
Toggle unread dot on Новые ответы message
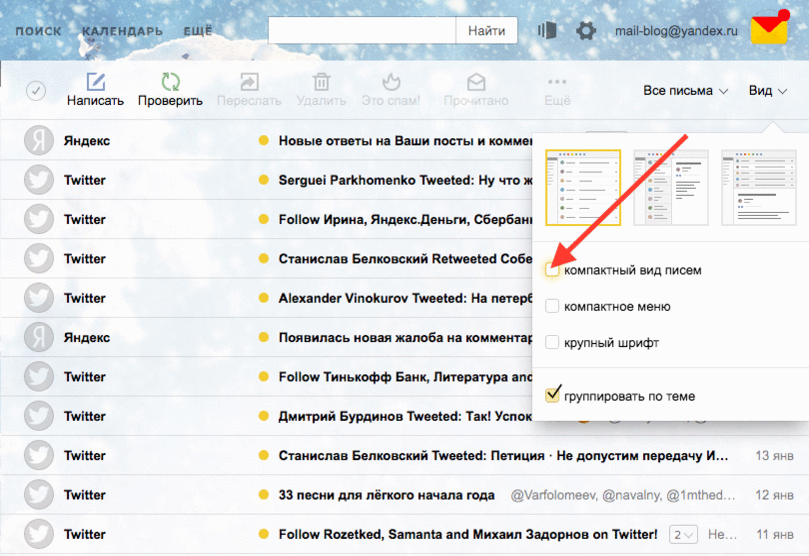point(264,140)
